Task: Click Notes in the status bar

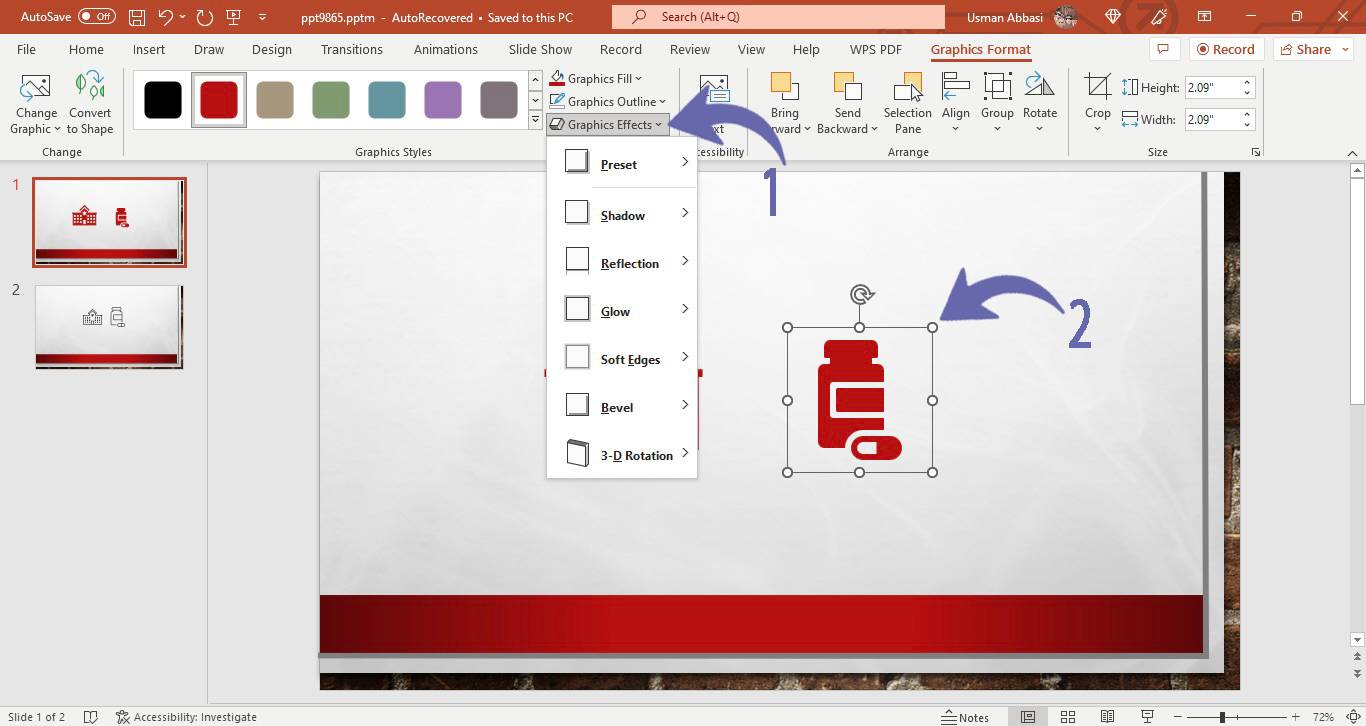Action: click(965, 717)
